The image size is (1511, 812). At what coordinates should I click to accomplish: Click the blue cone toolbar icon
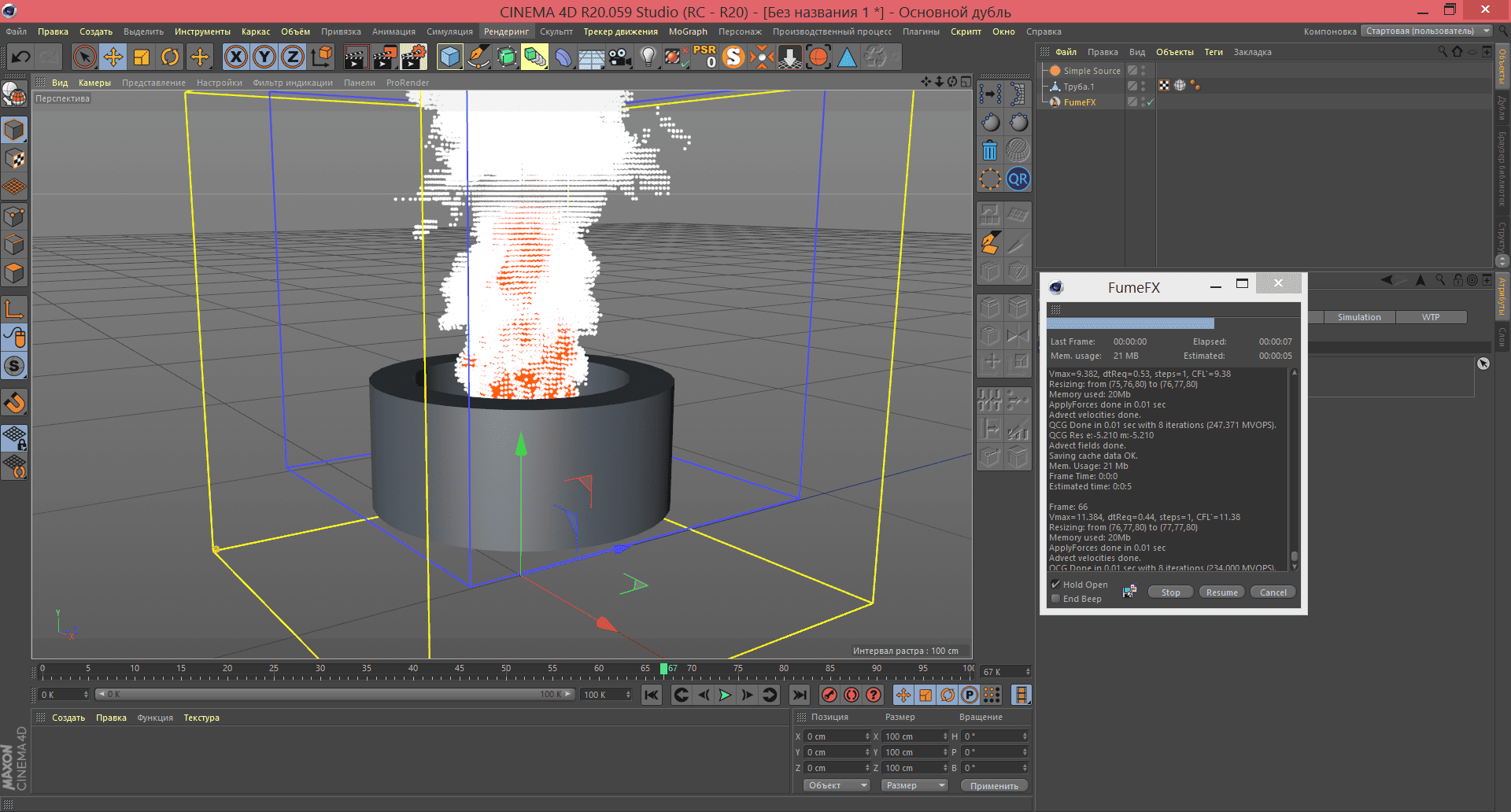tap(847, 57)
